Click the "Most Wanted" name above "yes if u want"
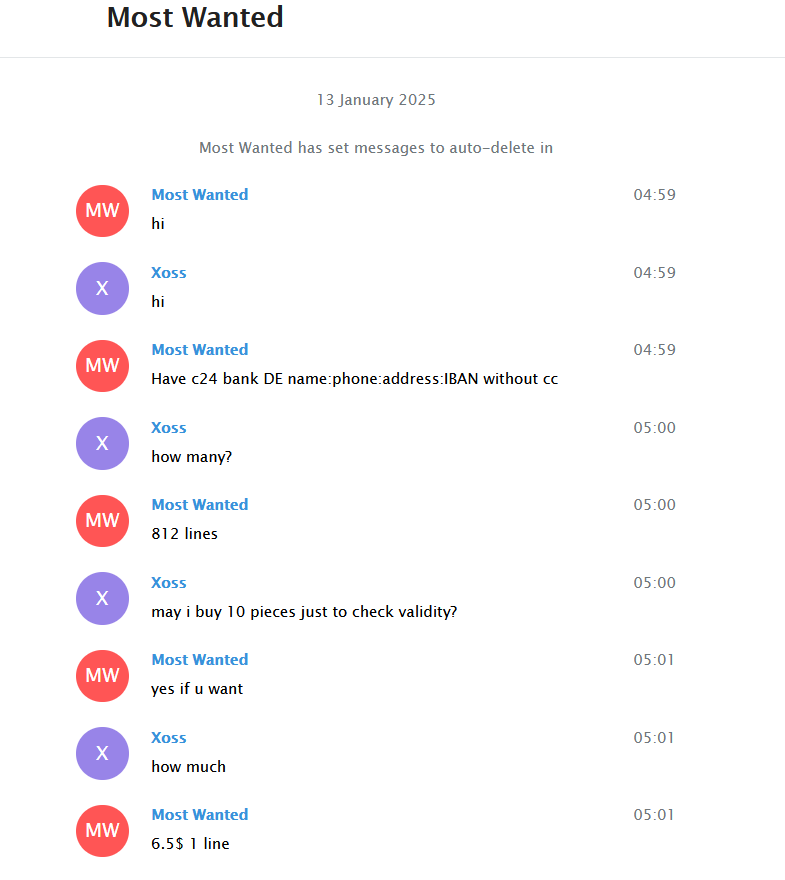785x880 pixels. tap(200, 660)
